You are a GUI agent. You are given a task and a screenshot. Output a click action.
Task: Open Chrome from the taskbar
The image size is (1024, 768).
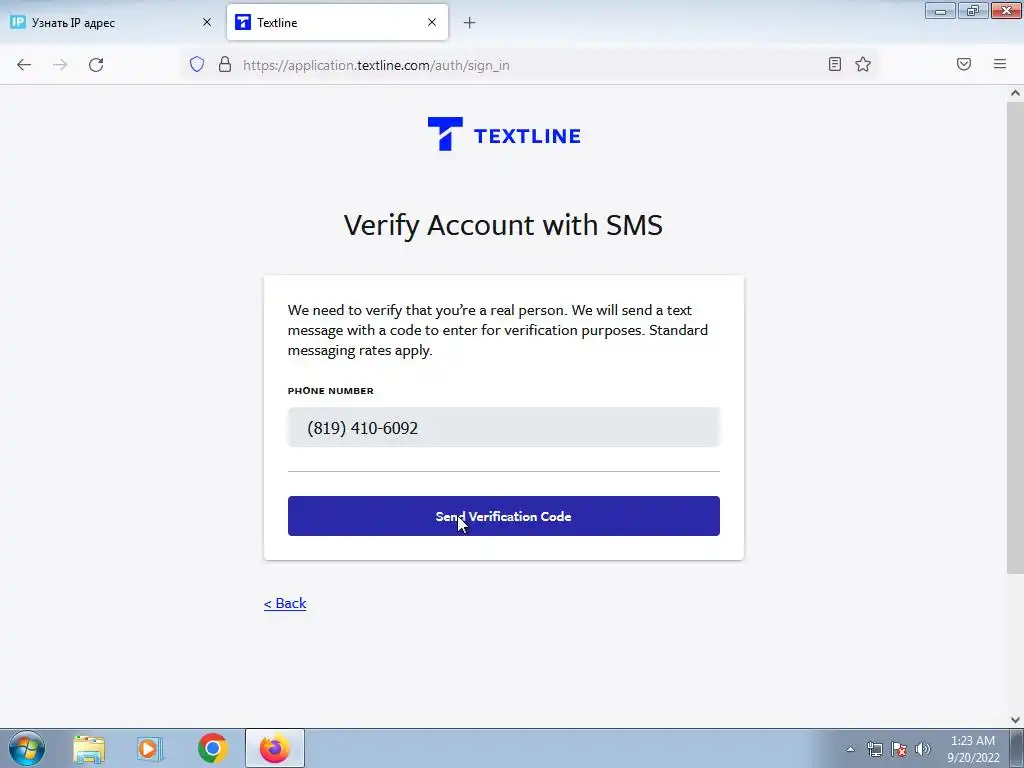212,748
